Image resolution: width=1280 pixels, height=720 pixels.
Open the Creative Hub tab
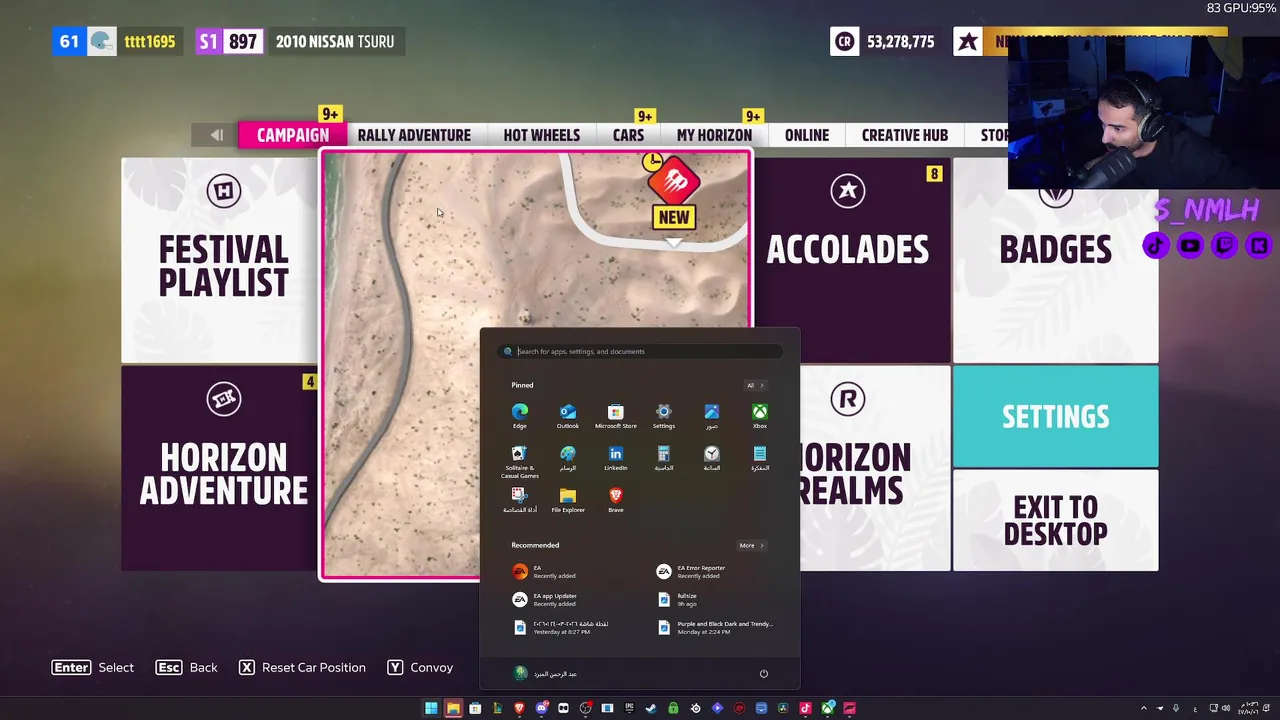point(905,135)
